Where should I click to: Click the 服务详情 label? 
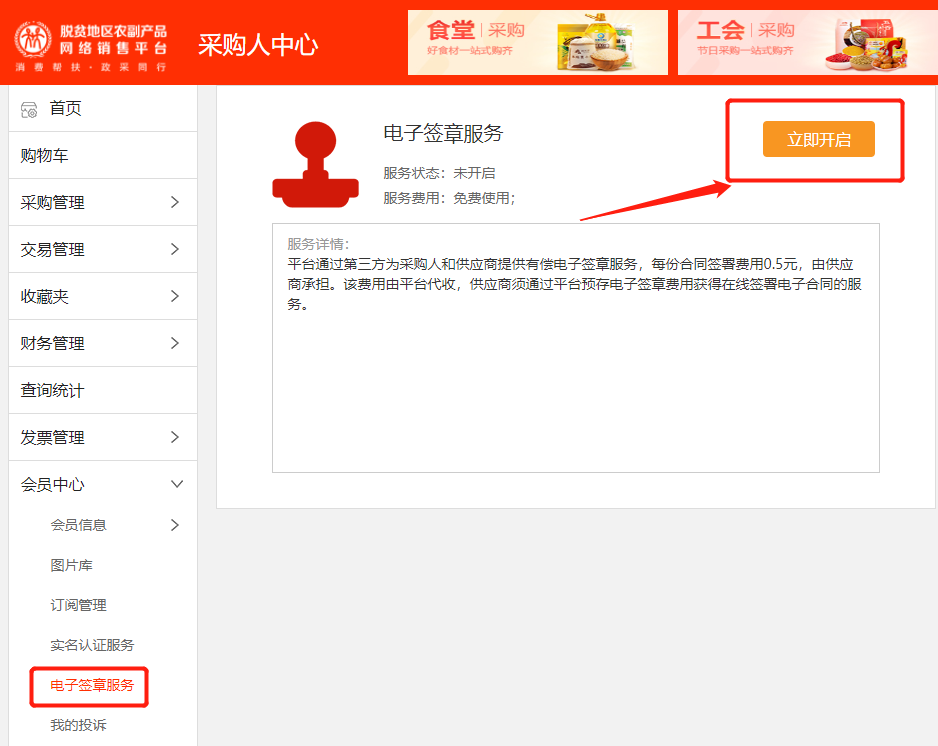coord(318,244)
